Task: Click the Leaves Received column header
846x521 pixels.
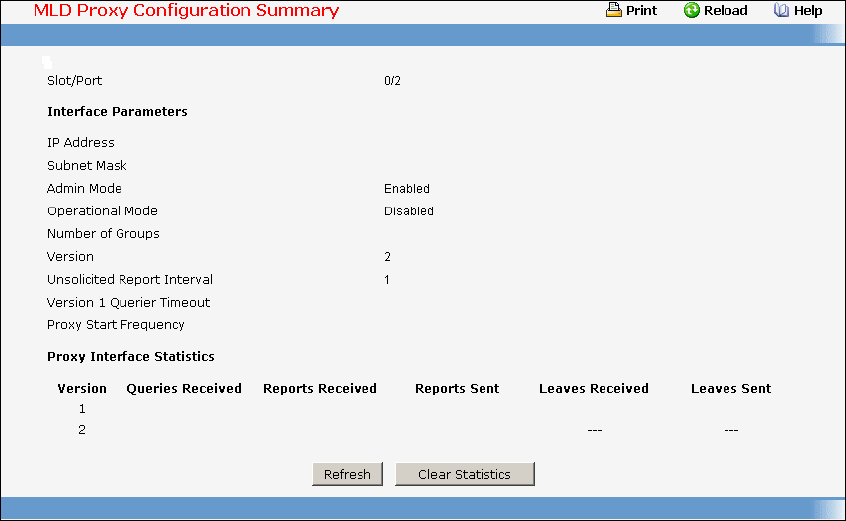Action: (594, 388)
